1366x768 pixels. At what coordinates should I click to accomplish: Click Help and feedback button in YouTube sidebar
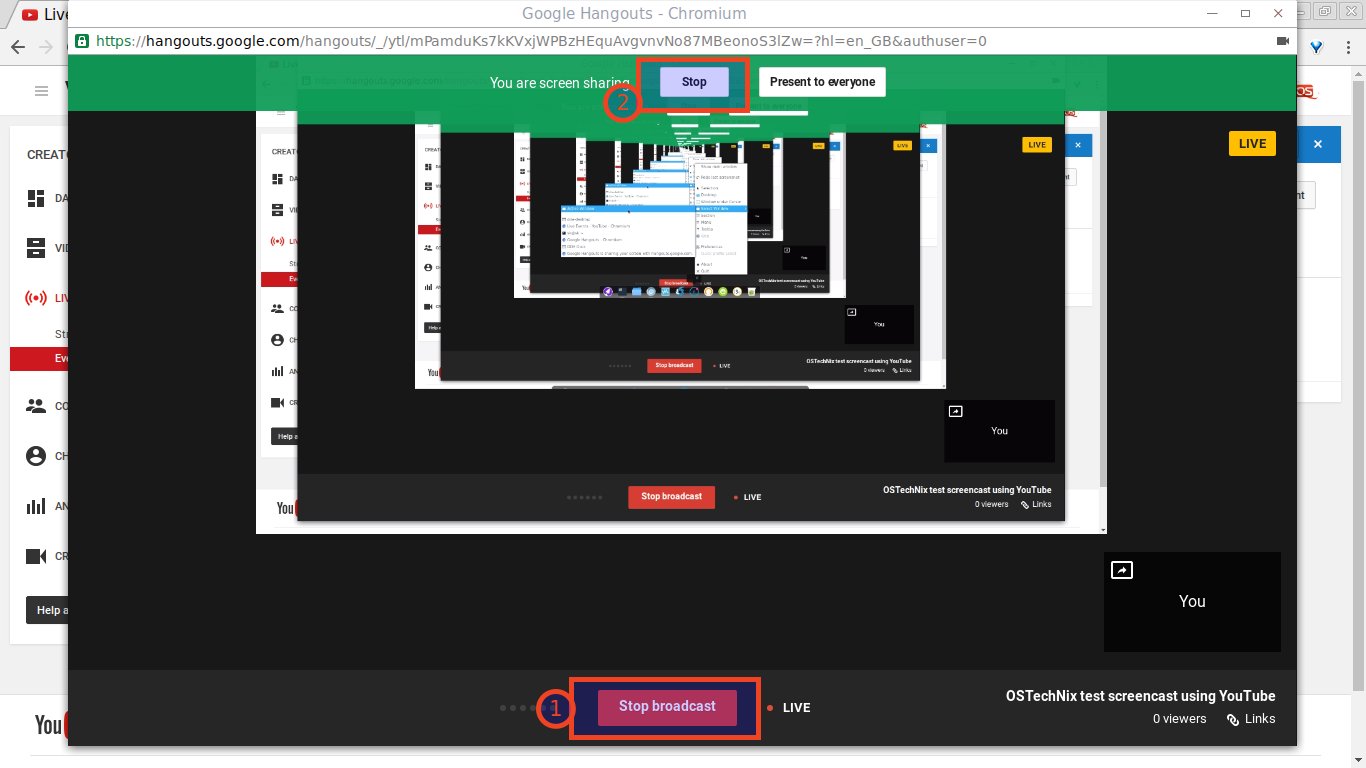[x=47, y=610]
